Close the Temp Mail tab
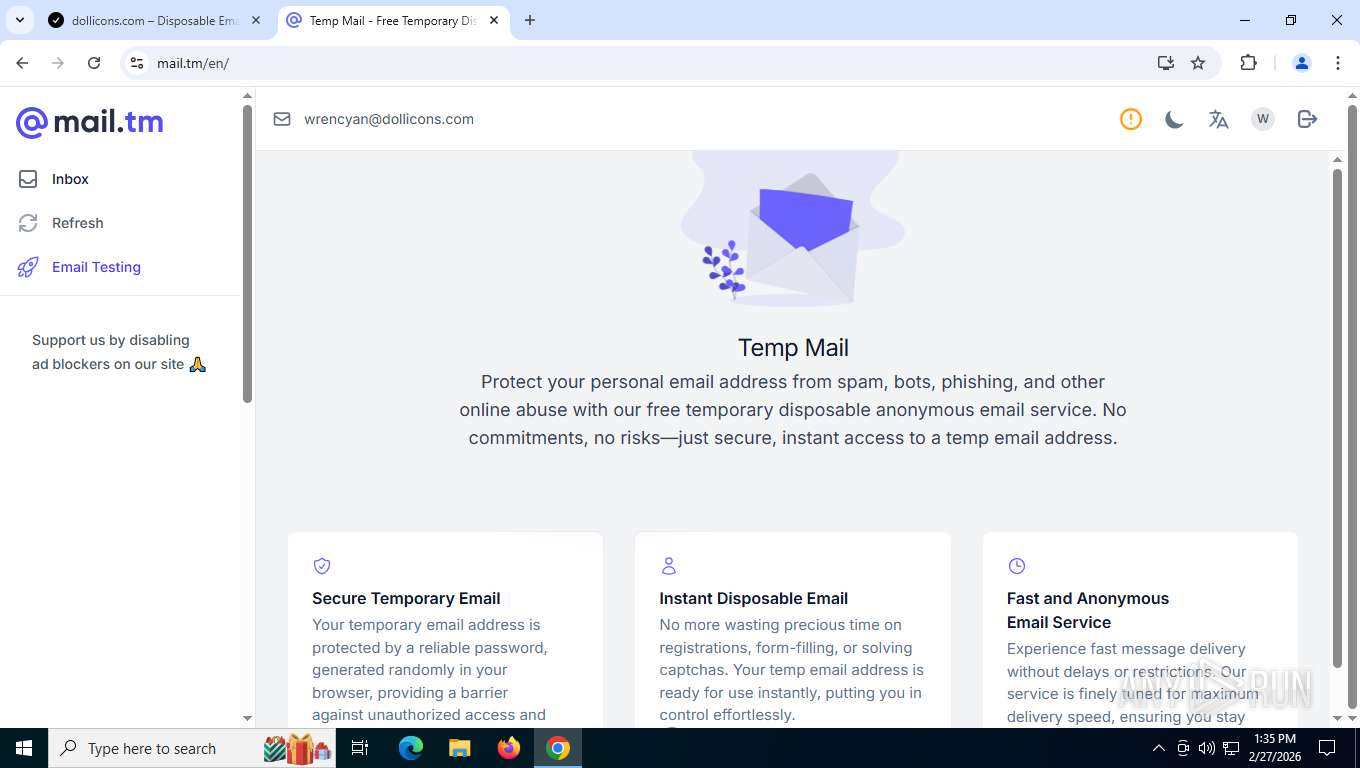This screenshot has height=768, width=1360. tap(494, 20)
